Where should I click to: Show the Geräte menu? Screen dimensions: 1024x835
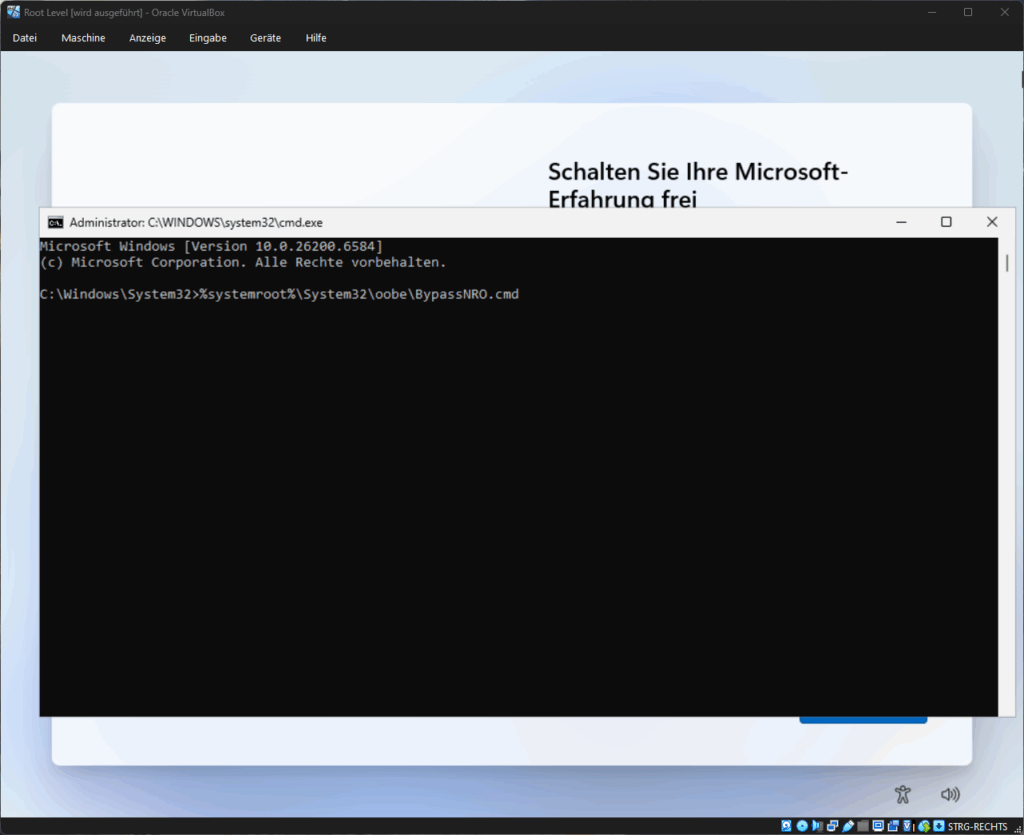(265, 38)
